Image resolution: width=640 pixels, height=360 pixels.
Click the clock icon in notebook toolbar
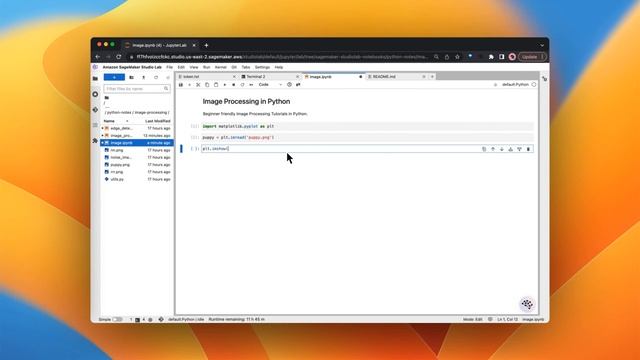tap(289, 85)
